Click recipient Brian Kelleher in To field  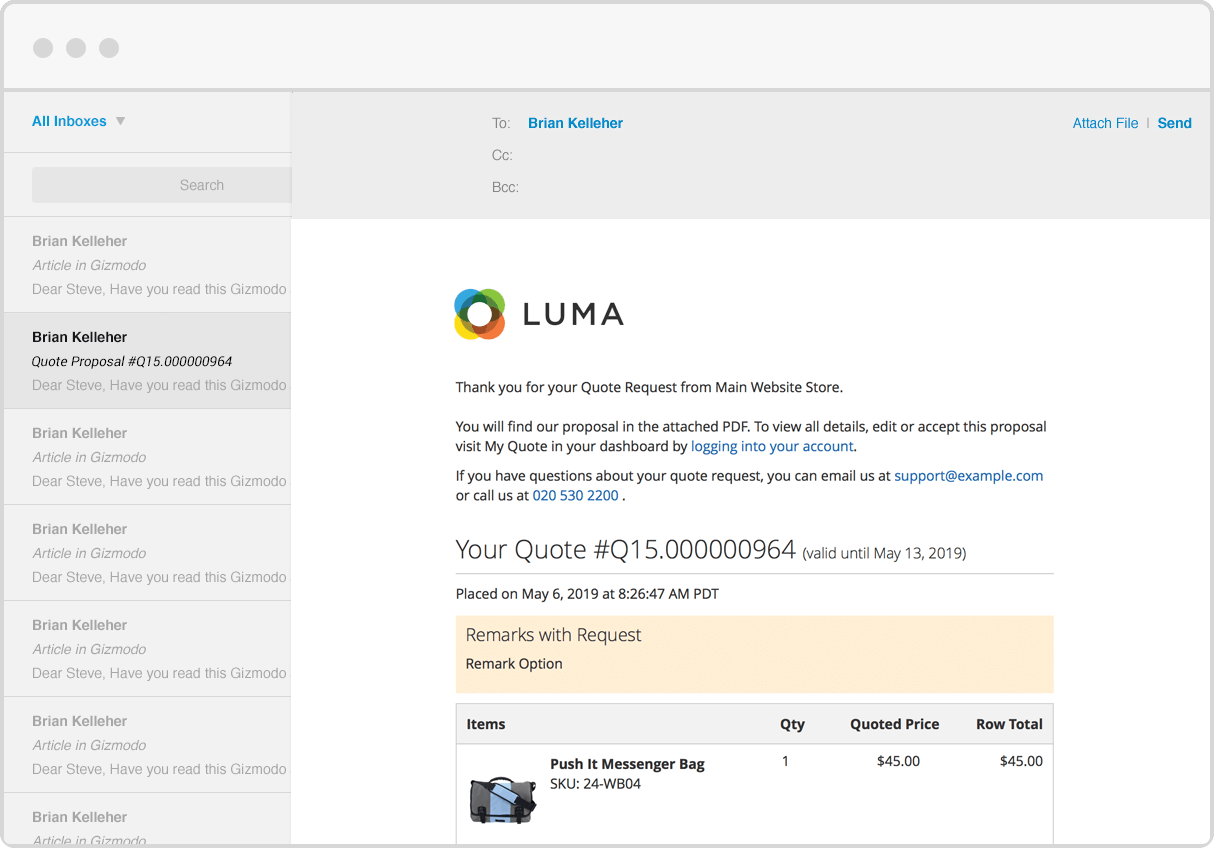coord(575,123)
